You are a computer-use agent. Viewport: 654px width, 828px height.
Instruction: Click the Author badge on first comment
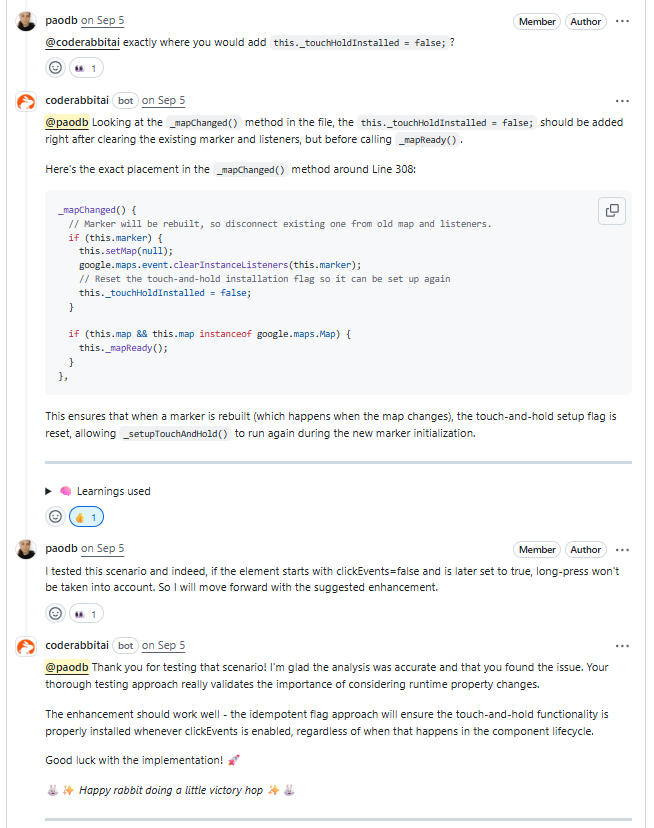(x=585, y=21)
